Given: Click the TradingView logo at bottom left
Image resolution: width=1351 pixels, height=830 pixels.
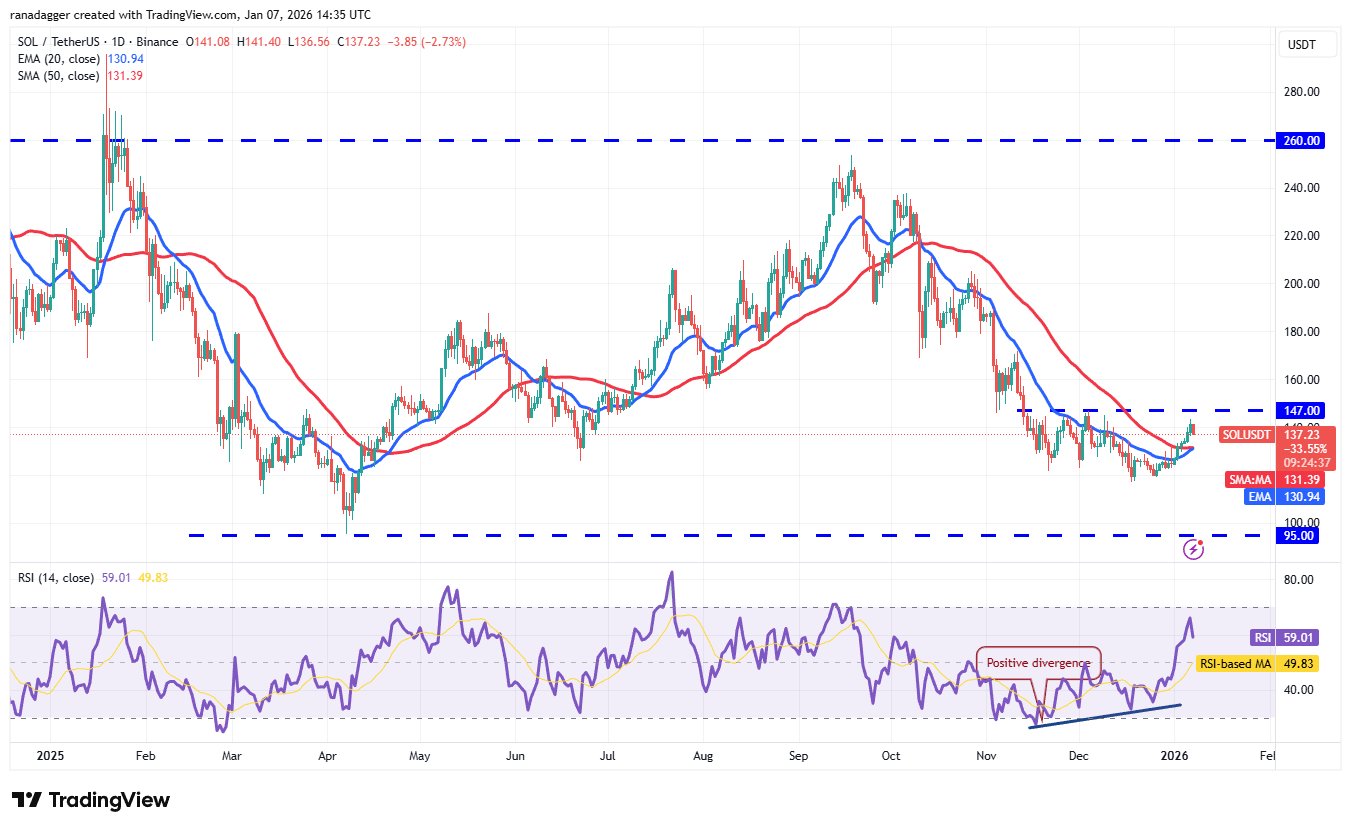Looking at the screenshot, I should point(91,800).
